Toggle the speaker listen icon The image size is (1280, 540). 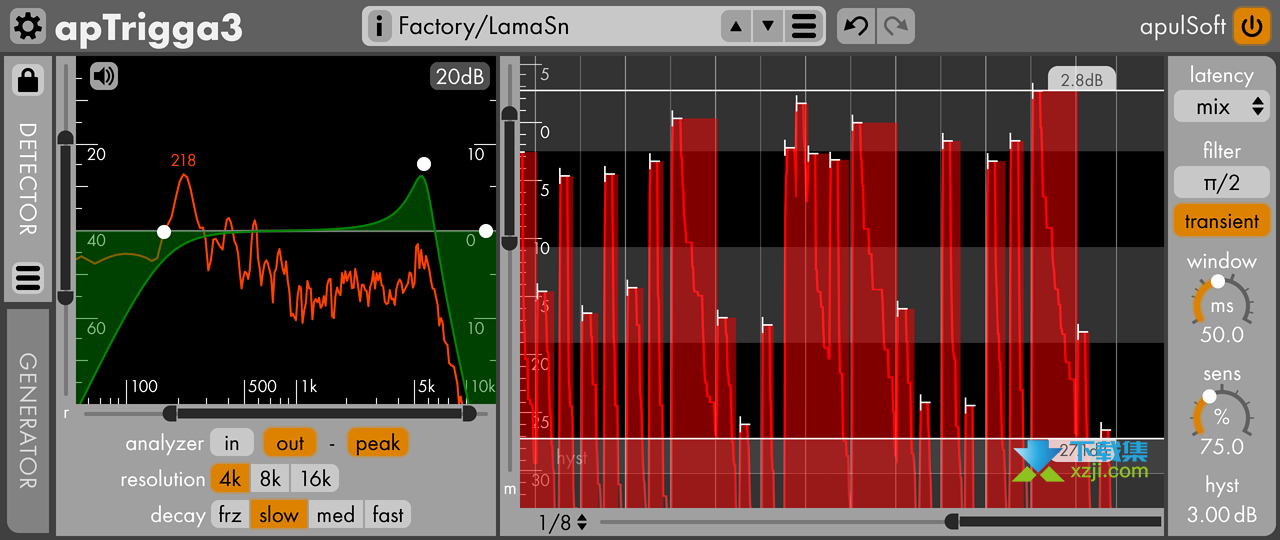tap(104, 76)
